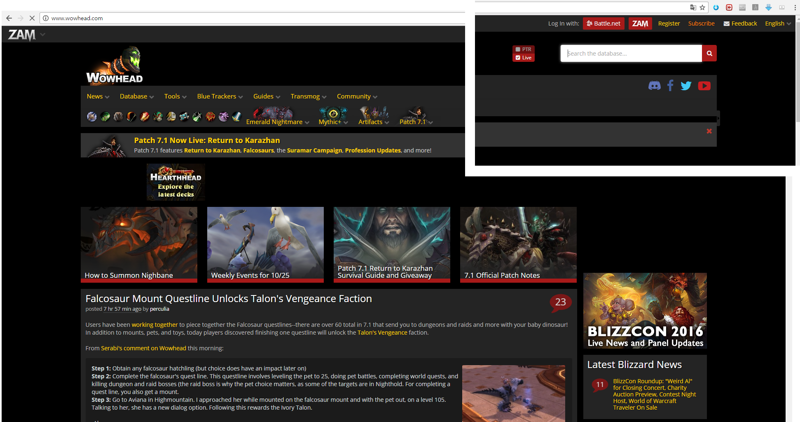Click the Search the database field

coord(631,53)
